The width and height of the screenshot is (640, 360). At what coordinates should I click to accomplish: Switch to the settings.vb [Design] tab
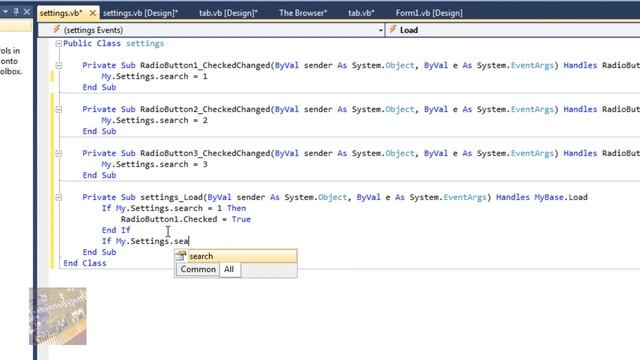click(x=140, y=13)
